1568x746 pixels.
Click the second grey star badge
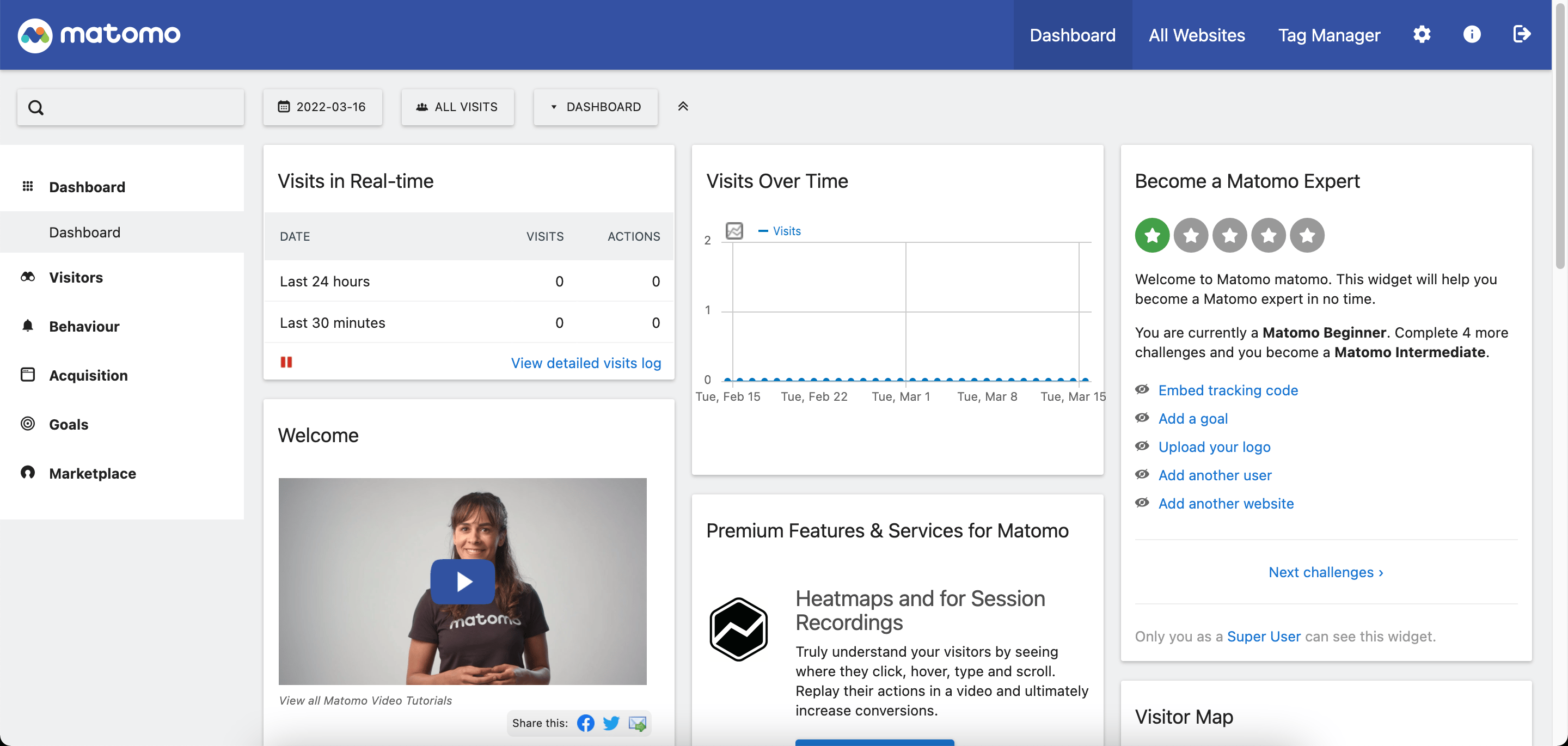coord(1191,235)
